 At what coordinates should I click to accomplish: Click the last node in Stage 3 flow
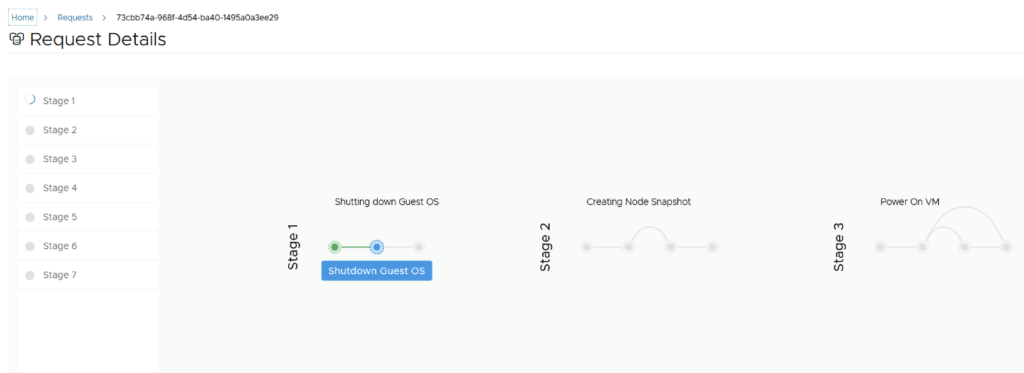click(1006, 247)
